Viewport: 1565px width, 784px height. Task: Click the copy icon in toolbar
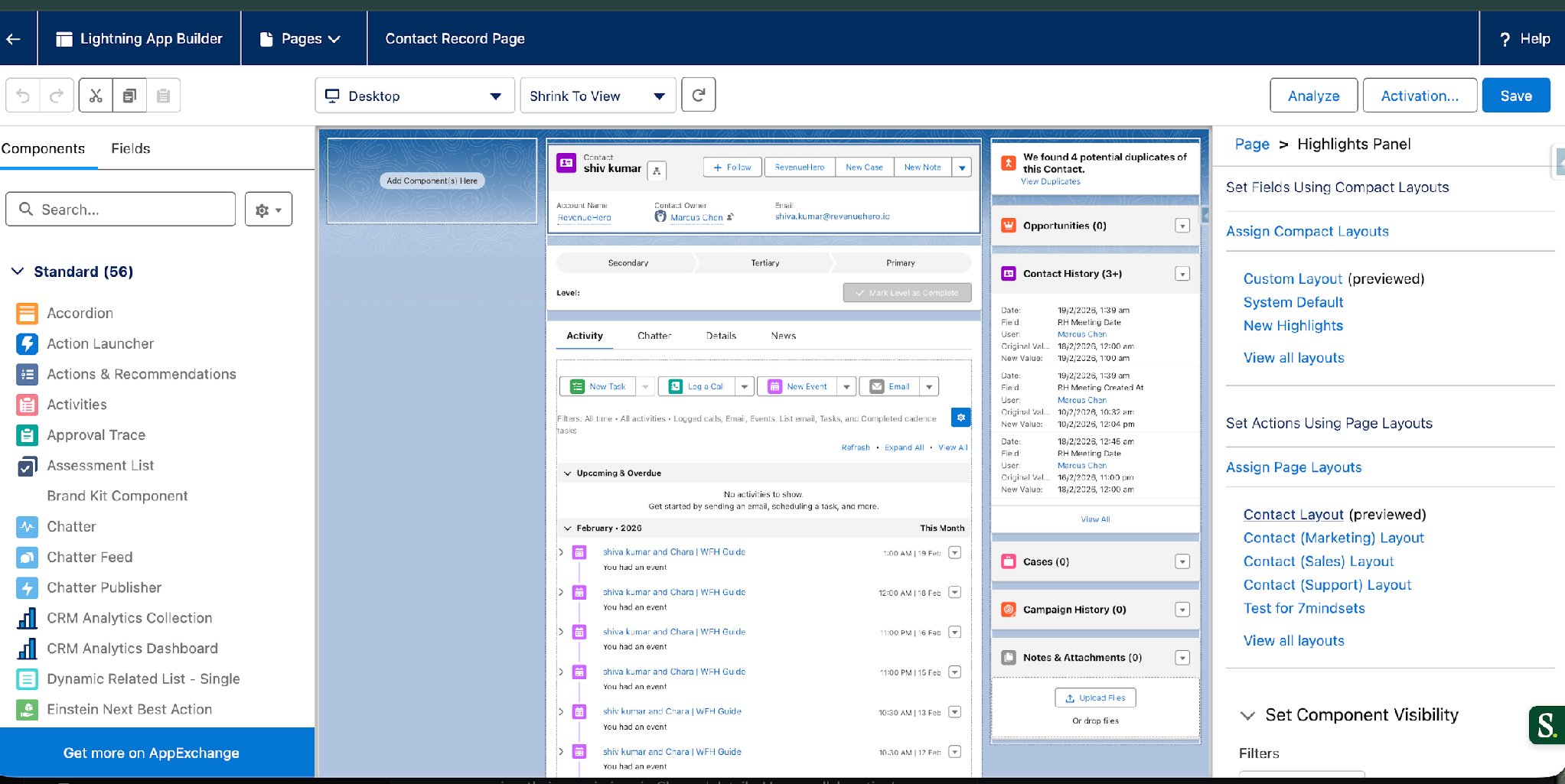coord(129,96)
